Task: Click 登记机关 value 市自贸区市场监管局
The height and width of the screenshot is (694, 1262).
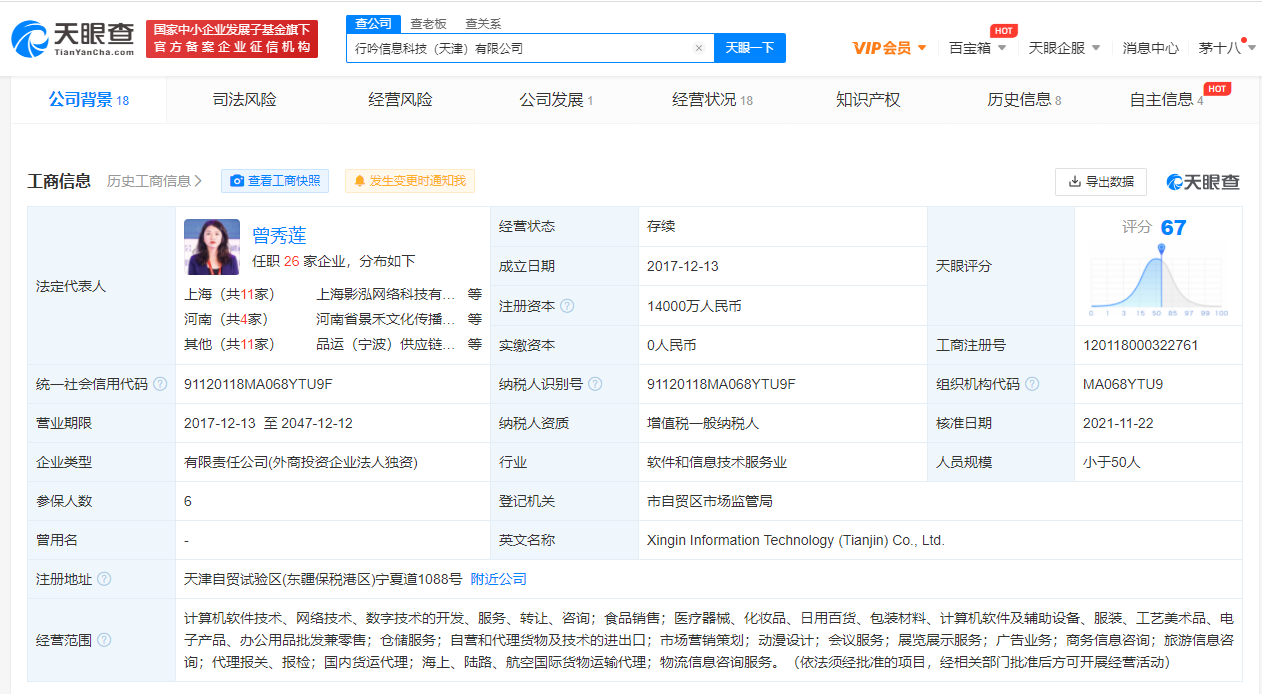Action: point(710,501)
